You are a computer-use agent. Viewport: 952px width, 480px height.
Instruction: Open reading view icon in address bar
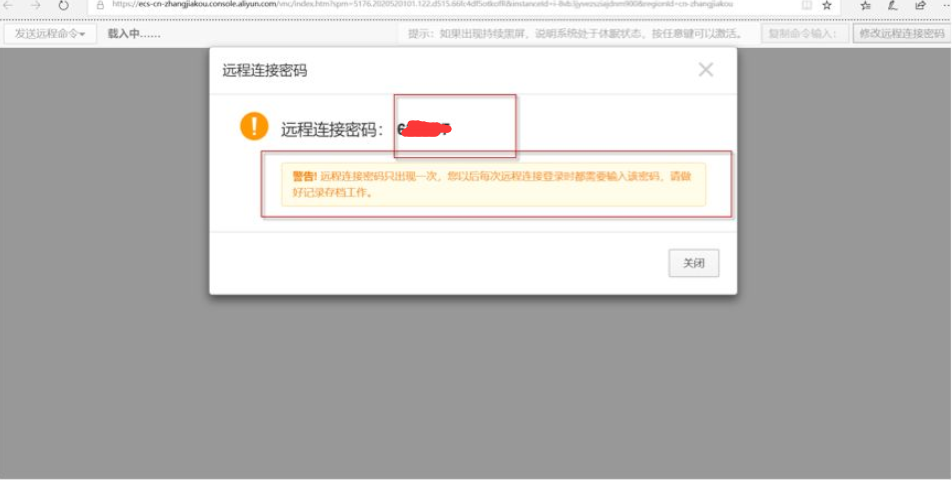click(x=806, y=5)
